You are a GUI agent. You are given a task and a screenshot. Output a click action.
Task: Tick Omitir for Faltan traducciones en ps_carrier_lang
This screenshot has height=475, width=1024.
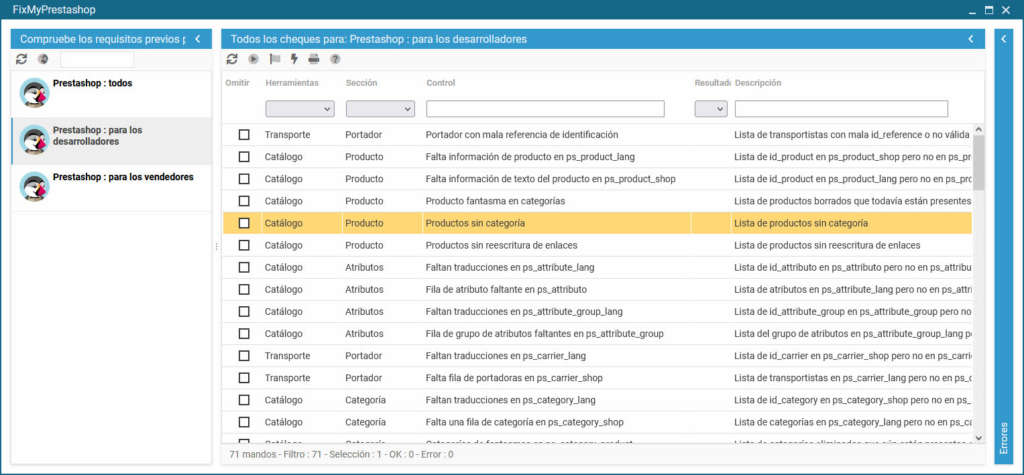tap(244, 356)
